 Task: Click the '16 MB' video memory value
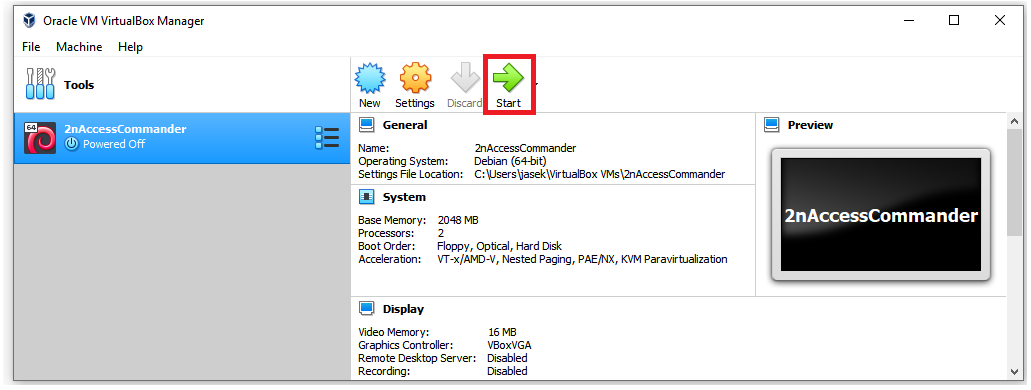pyautogui.click(x=502, y=332)
